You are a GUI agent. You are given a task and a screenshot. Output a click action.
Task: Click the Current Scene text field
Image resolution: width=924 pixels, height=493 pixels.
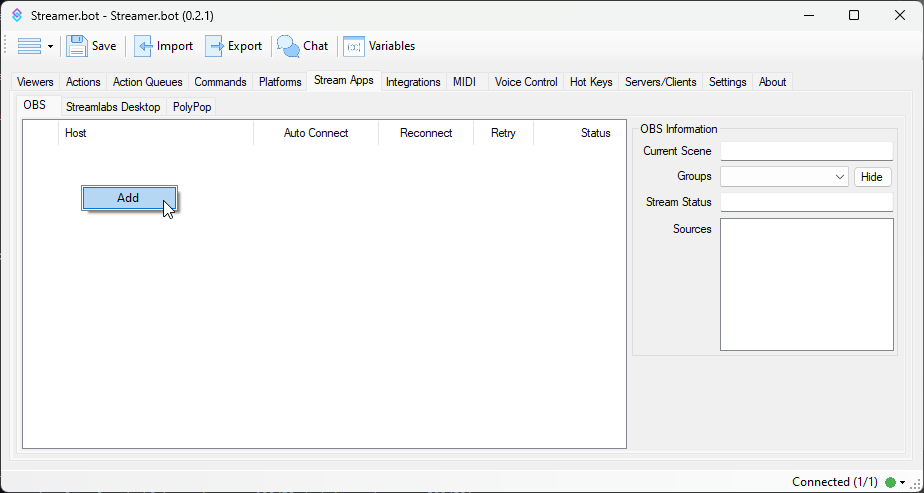806,151
